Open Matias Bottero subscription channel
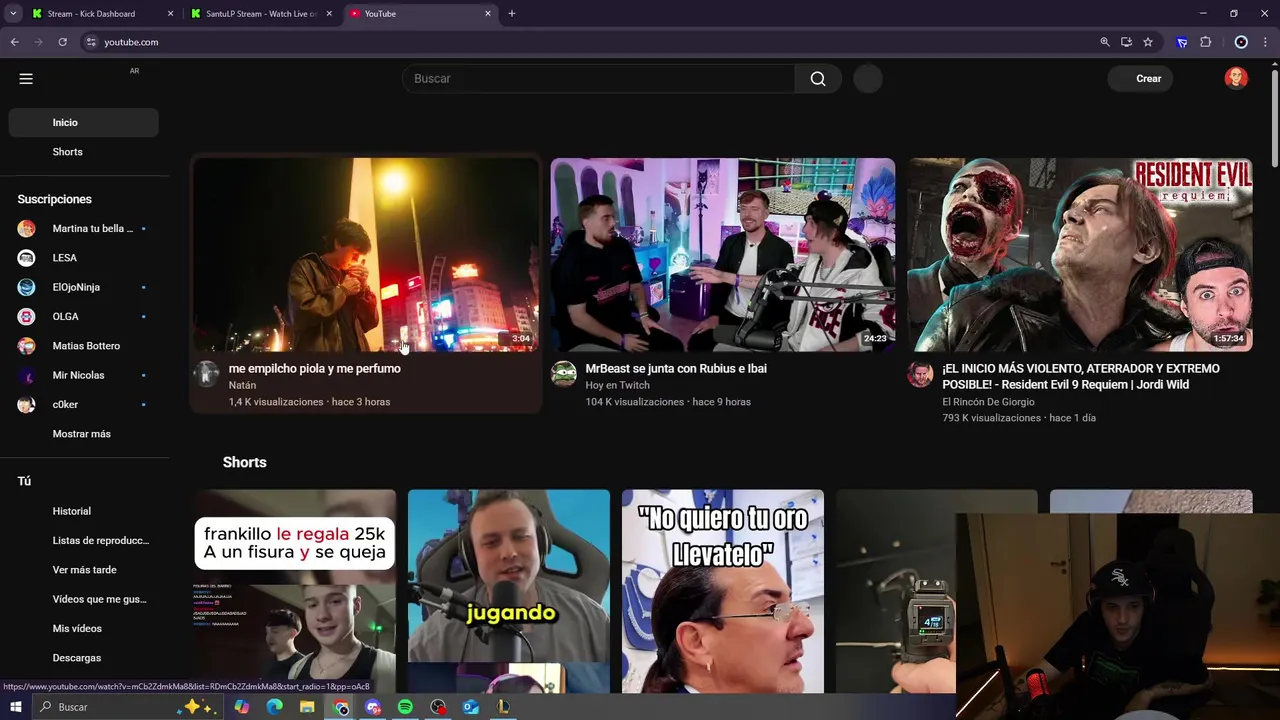Screen dimensions: 1280x720 [84, 346]
